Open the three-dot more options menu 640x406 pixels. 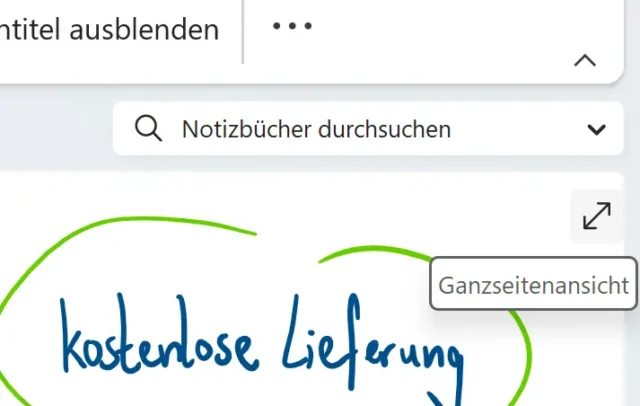tap(292, 27)
